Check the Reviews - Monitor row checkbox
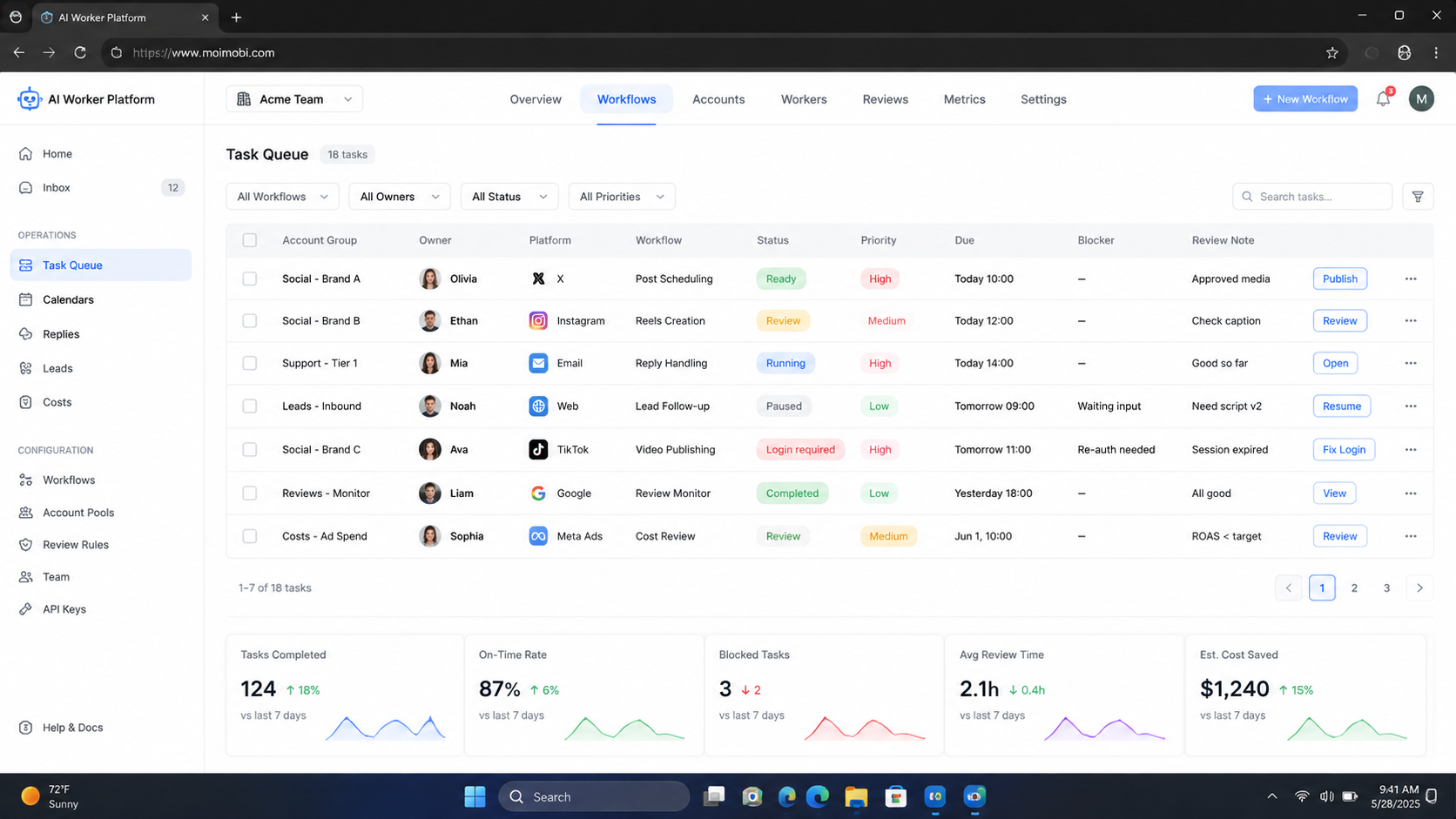The image size is (1456, 819). (250, 493)
